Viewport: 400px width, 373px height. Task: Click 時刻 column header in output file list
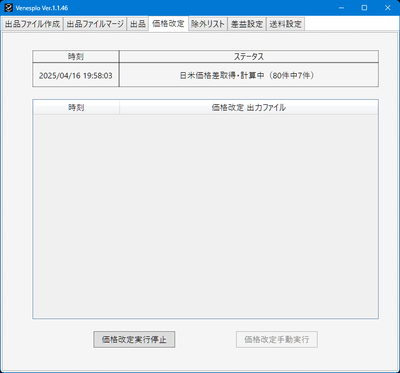(x=76, y=108)
